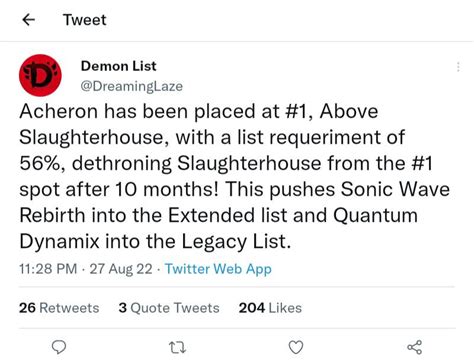The width and height of the screenshot is (474, 363).
Task: Click Quantum in the tweet text
Action: pyautogui.click(x=375, y=215)
